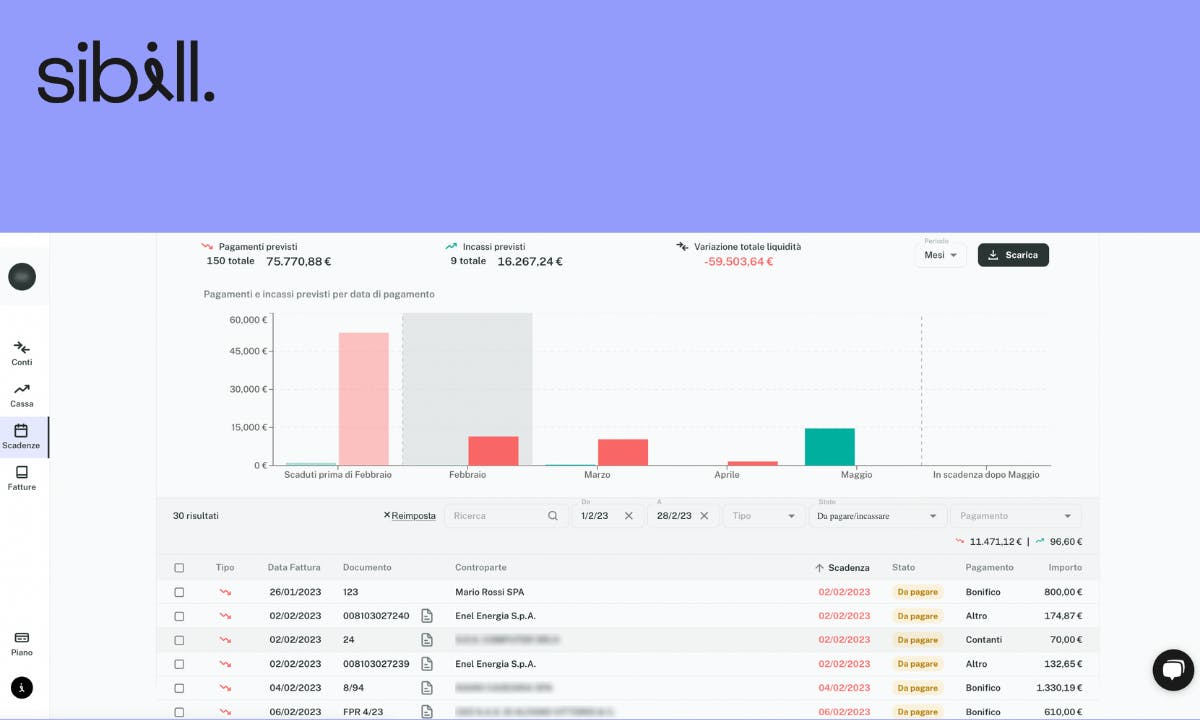Open the chat support bubble
The width and height of the screenshot is (1200, 720).
coord(1173,670)
